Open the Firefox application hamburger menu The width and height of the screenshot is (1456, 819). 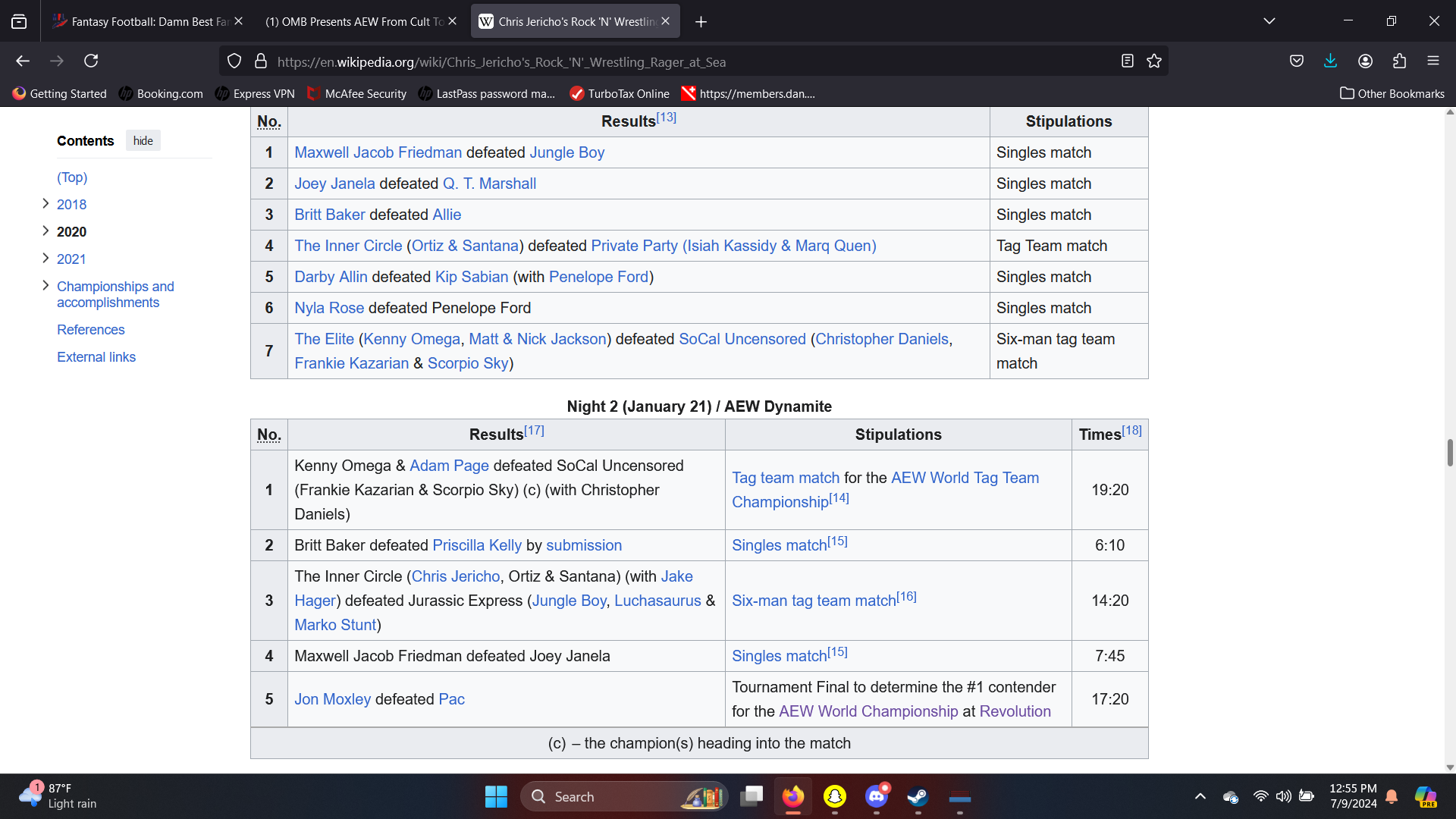coord(1432,61)
